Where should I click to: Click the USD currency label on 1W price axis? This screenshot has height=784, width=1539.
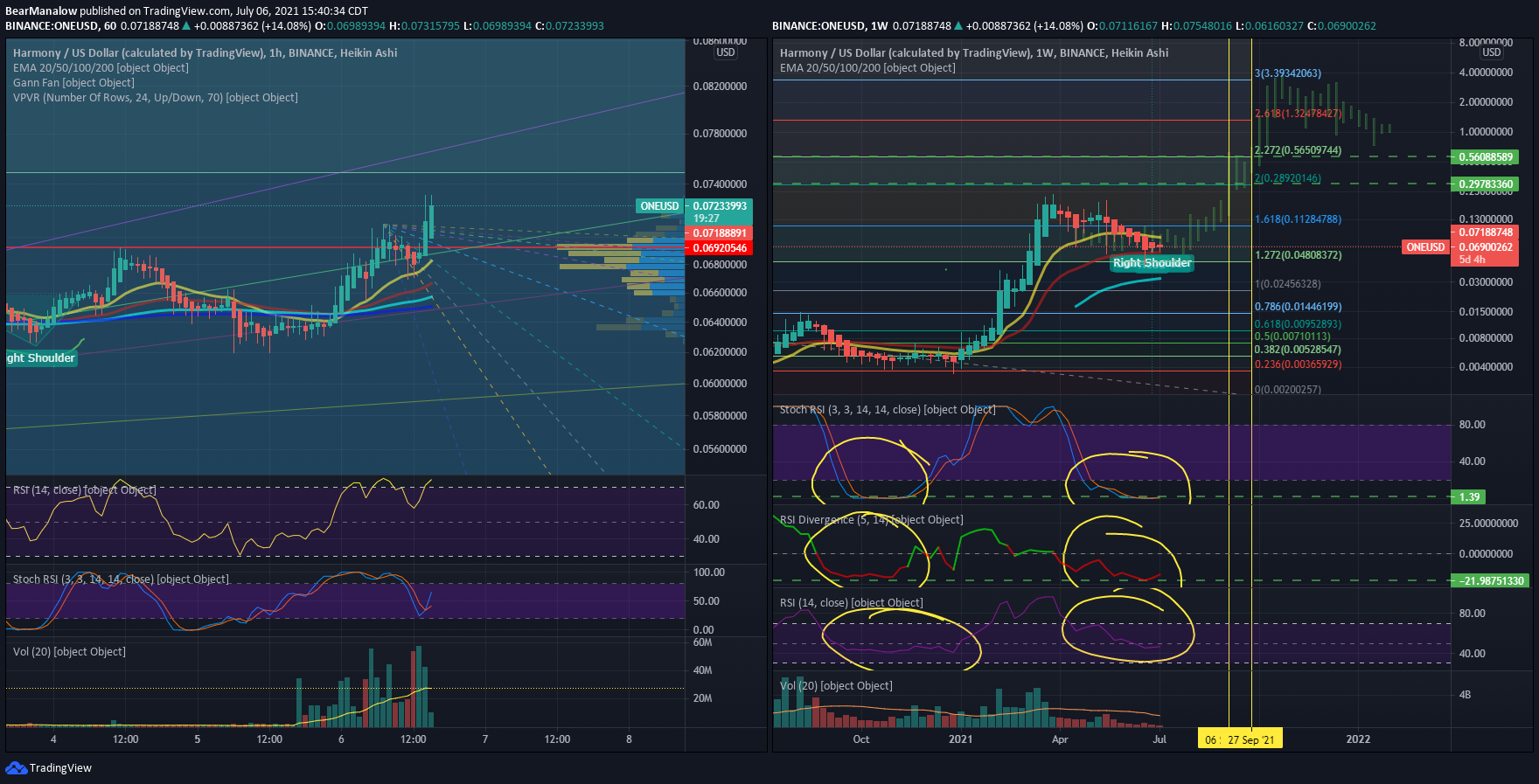point(1492,52)
